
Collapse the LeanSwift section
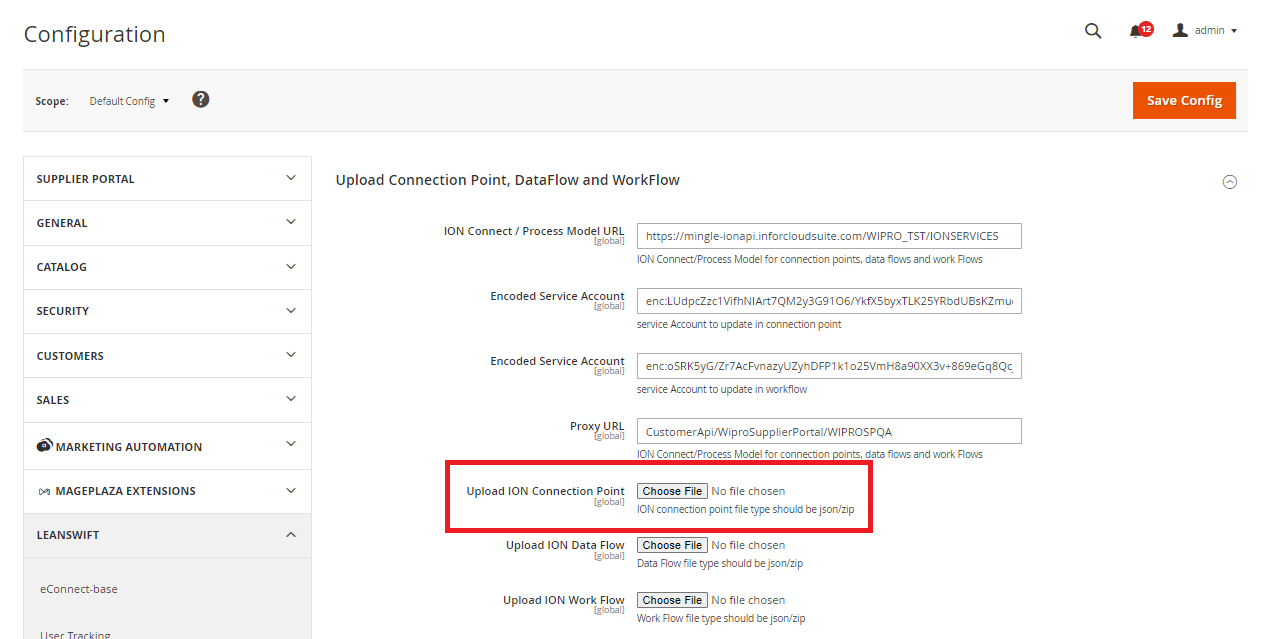167,535
